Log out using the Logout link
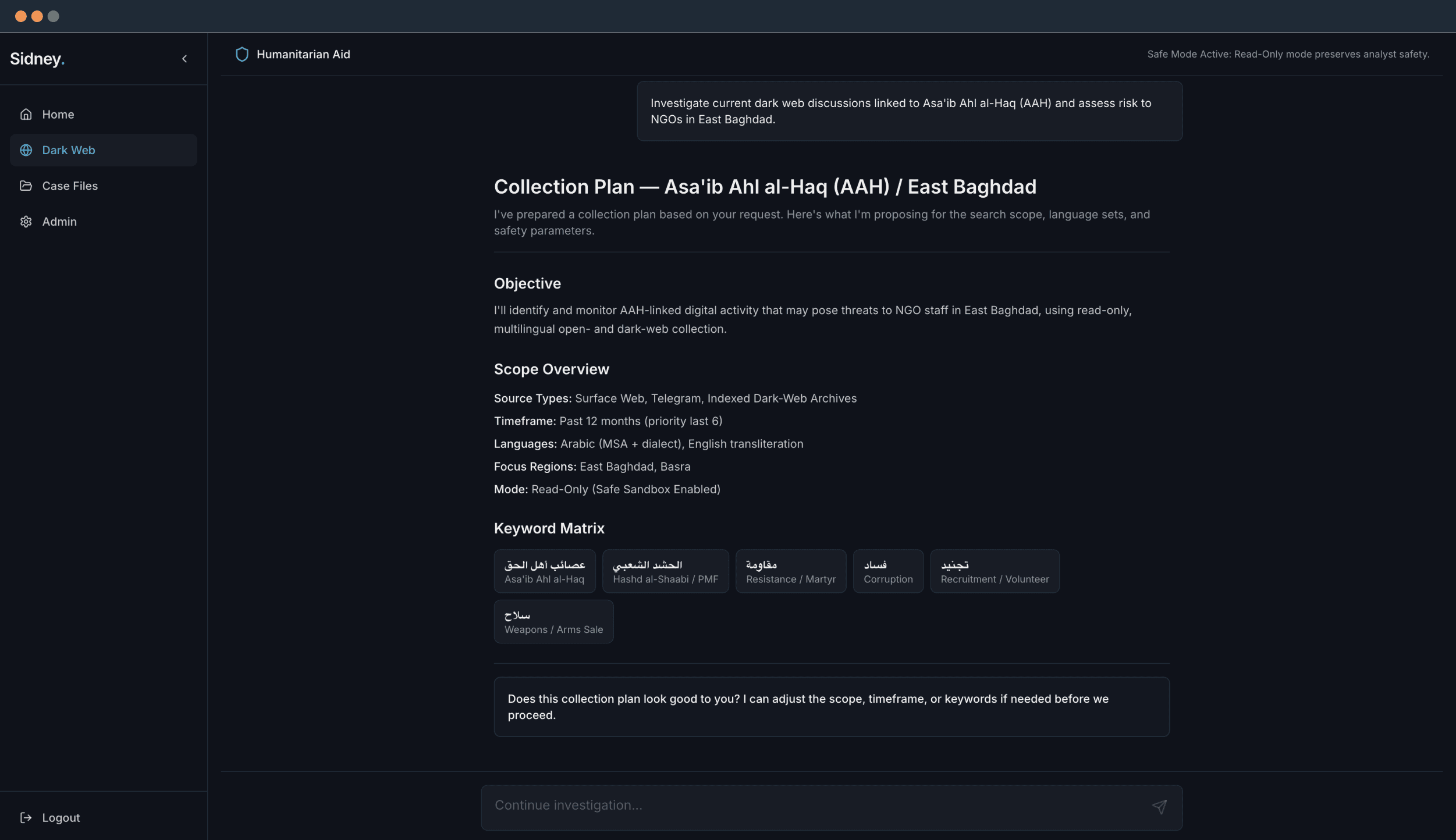The height and width of the screenshot is (840, 1456). [61, 817]
